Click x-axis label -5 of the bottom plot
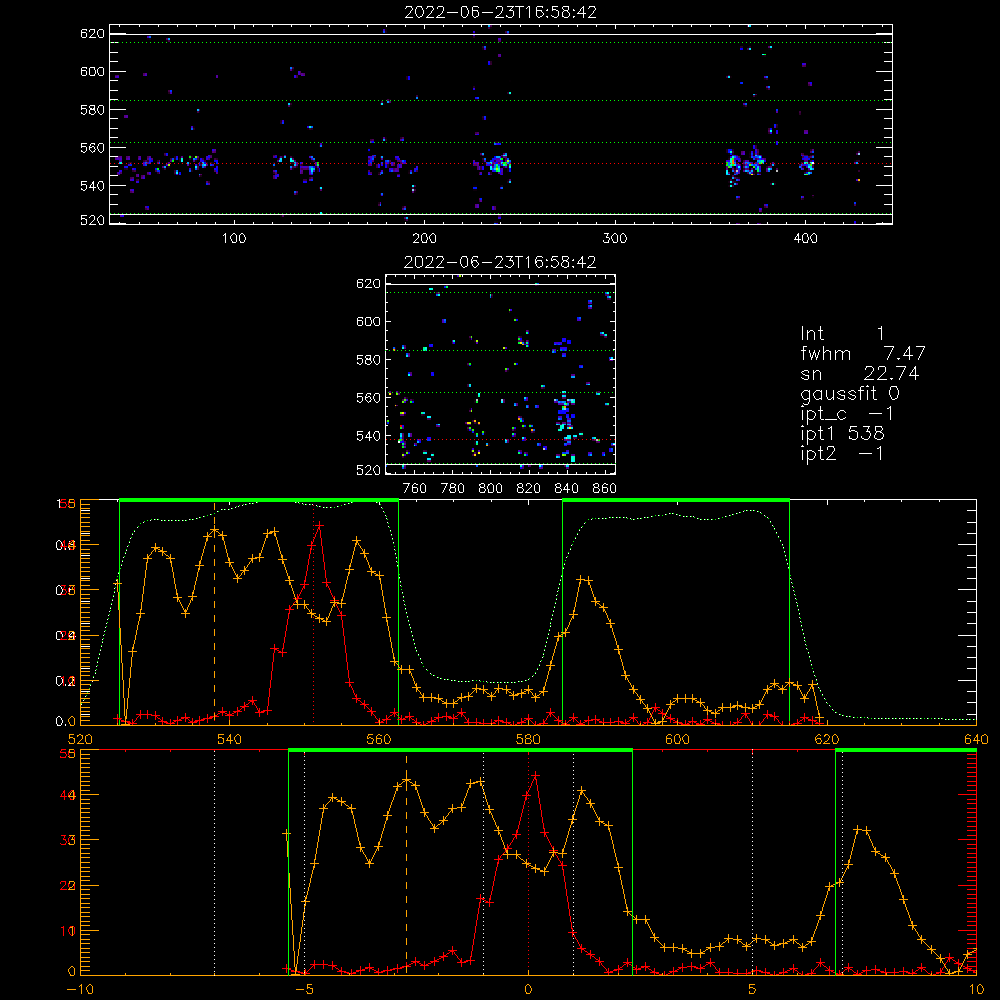Viewport: 1000px width, 1000px height. coord(305,990)
